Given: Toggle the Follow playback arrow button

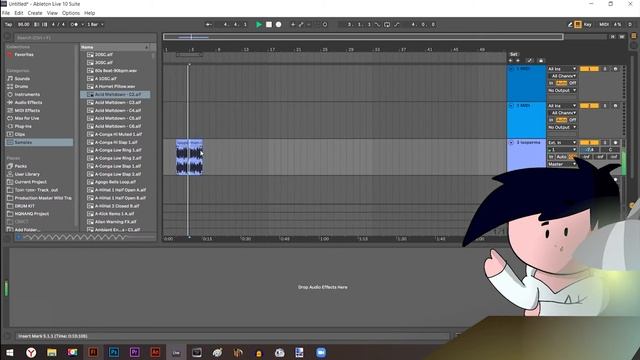Looking at the screenshot, I should [x=209, y=24].
